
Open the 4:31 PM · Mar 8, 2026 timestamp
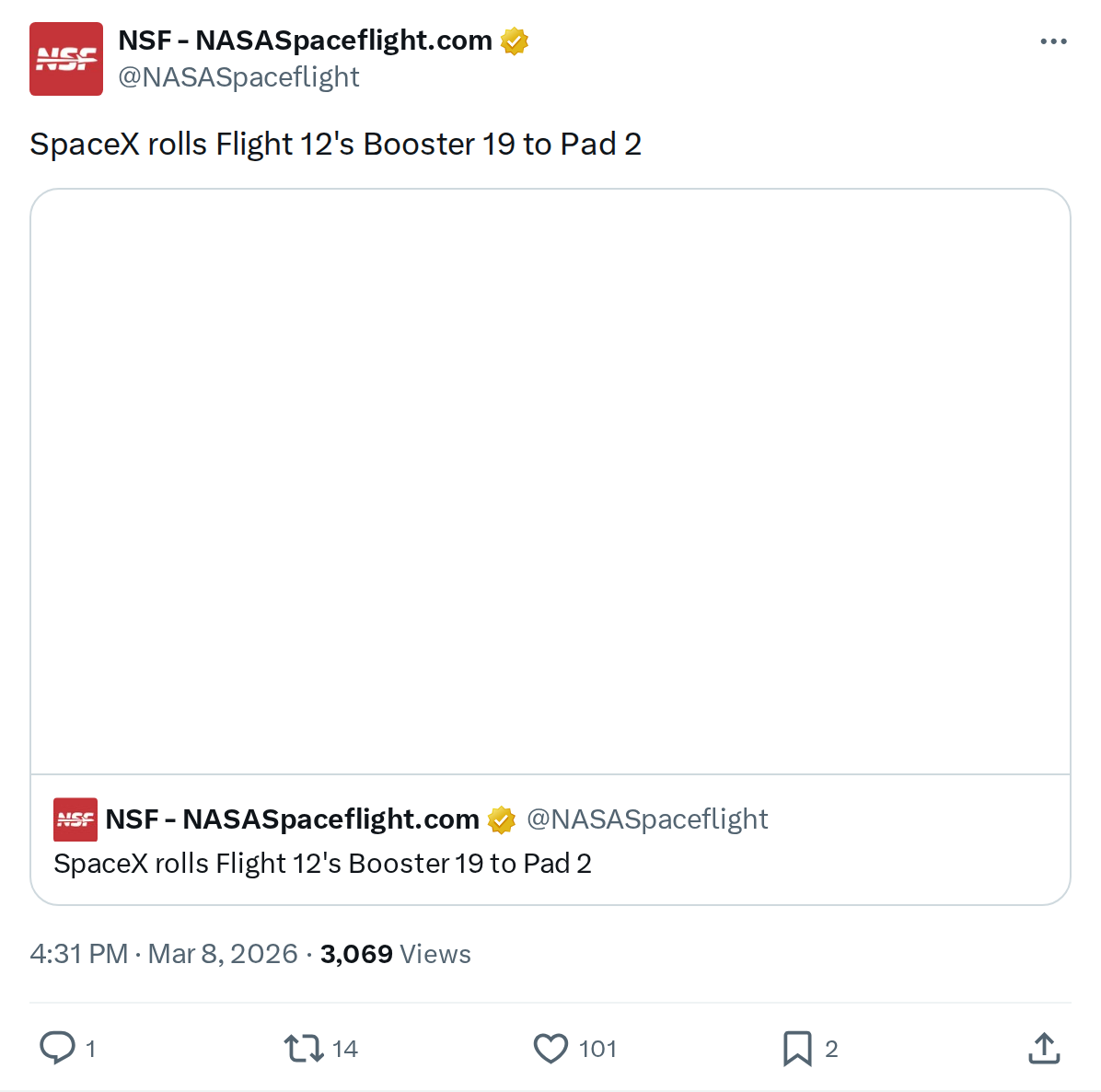pos(164,954)
